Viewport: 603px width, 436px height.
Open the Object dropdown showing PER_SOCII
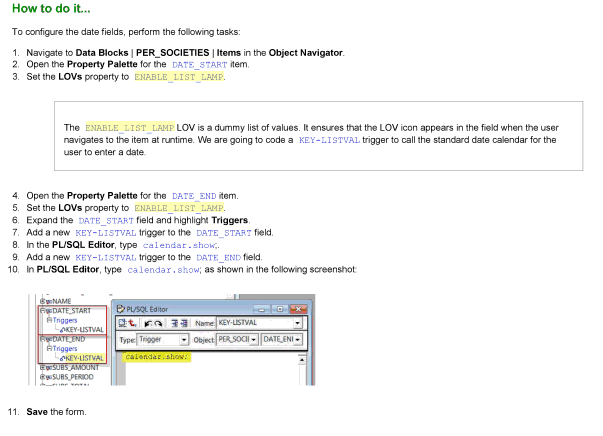253,341
